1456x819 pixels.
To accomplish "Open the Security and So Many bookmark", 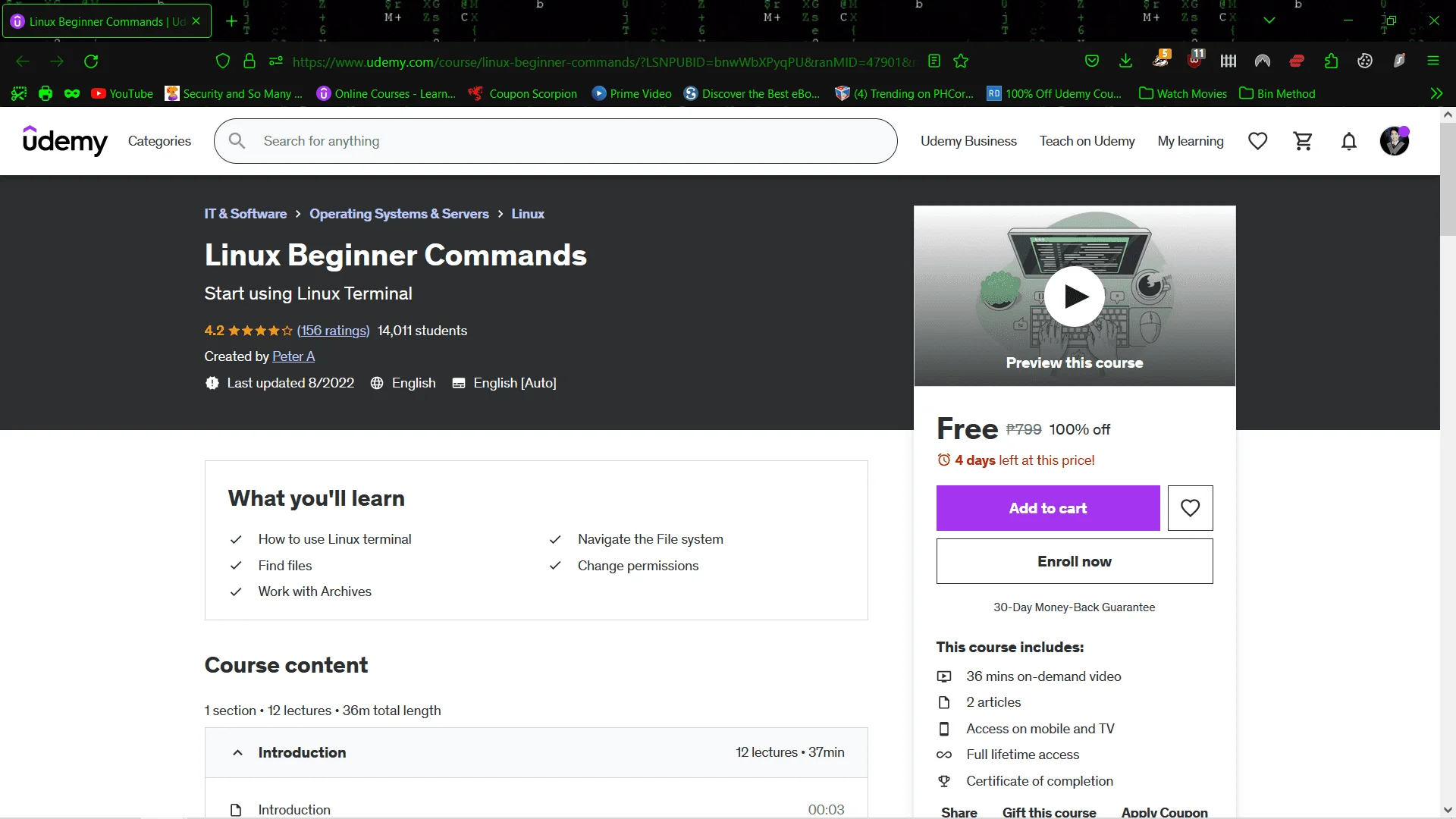I will click(x=234, y=94).
